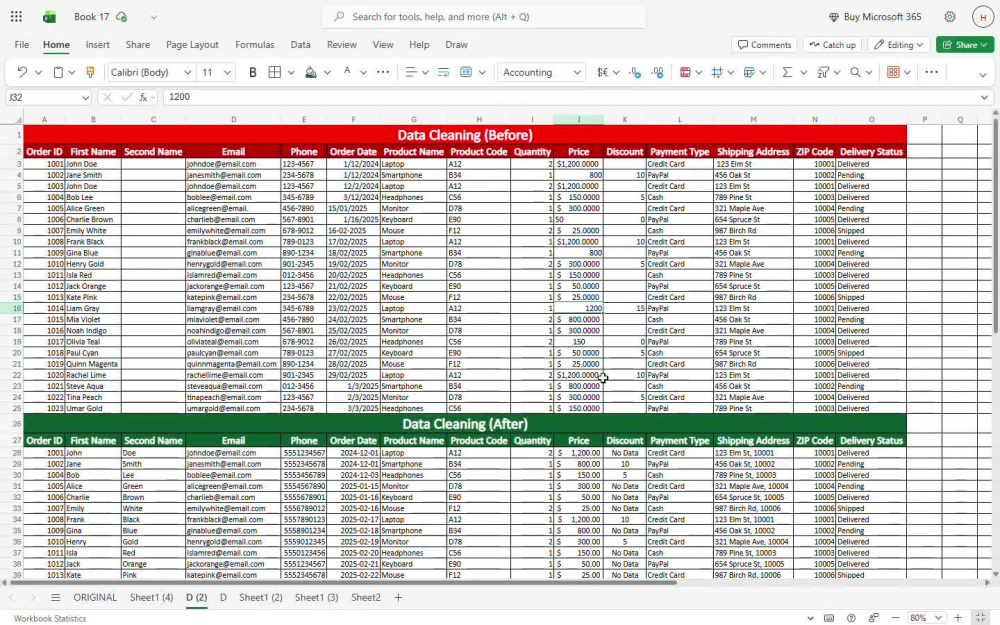Toggle Bold formatting
Viewport: 1000px width, 625px height.
253,72
